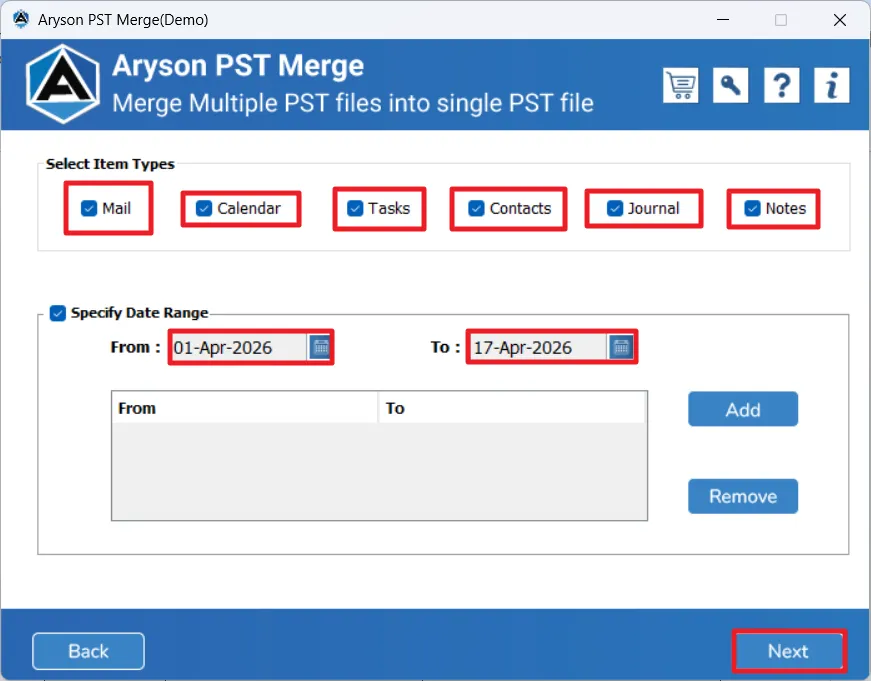Go Back to the previous step
The image size is (871, 681).
click(x=88, y=651)
